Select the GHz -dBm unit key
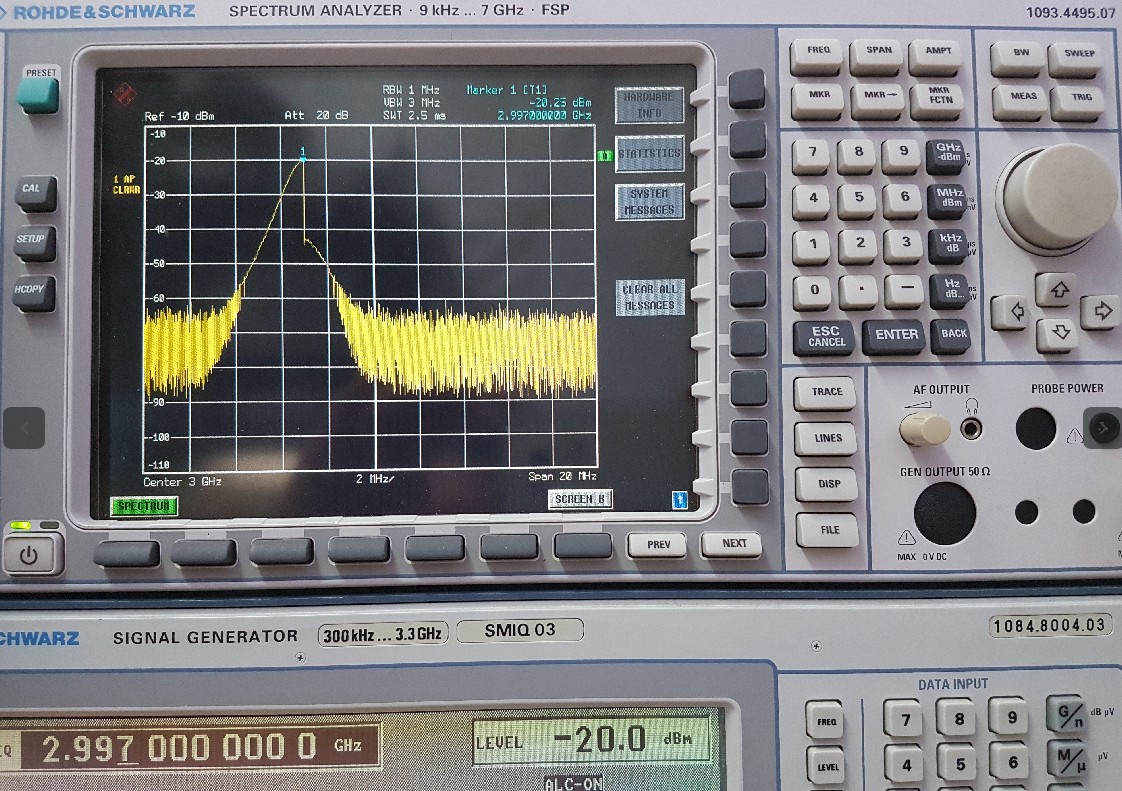Screen dimensions: 1122x791 [x=947, y=157]
